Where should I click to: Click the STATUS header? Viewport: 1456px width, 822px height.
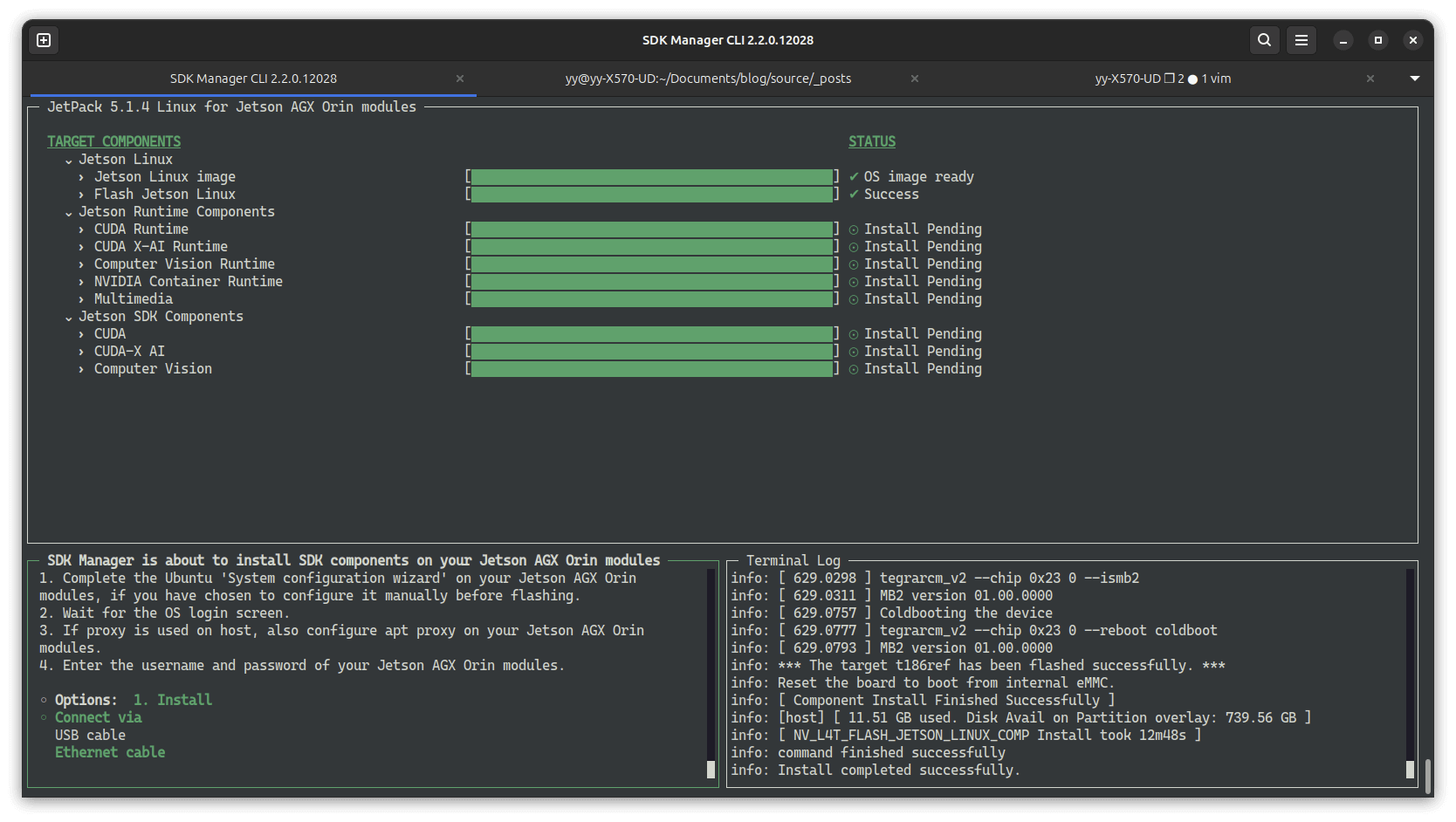point(872,141)
